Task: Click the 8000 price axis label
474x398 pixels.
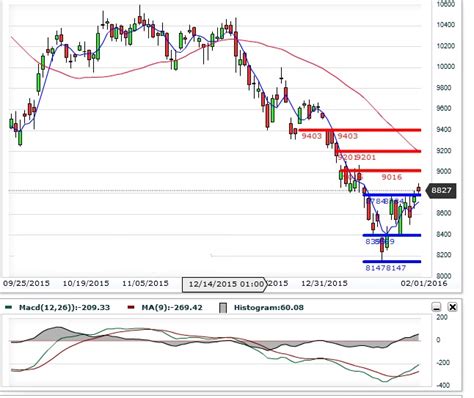Action: click(445, 276)
